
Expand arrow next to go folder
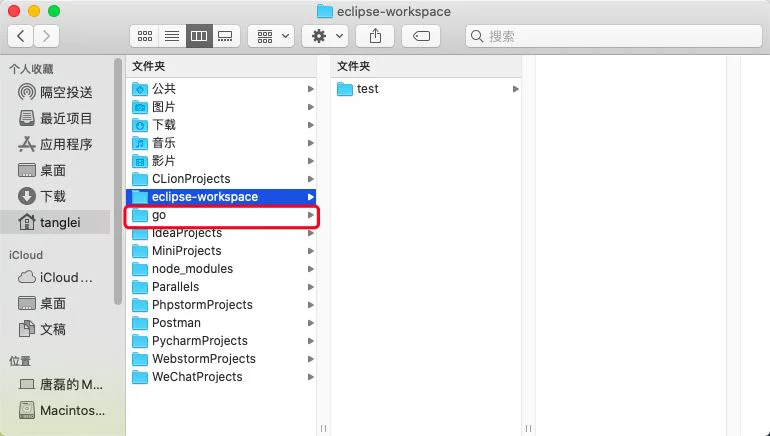[310, 215]
